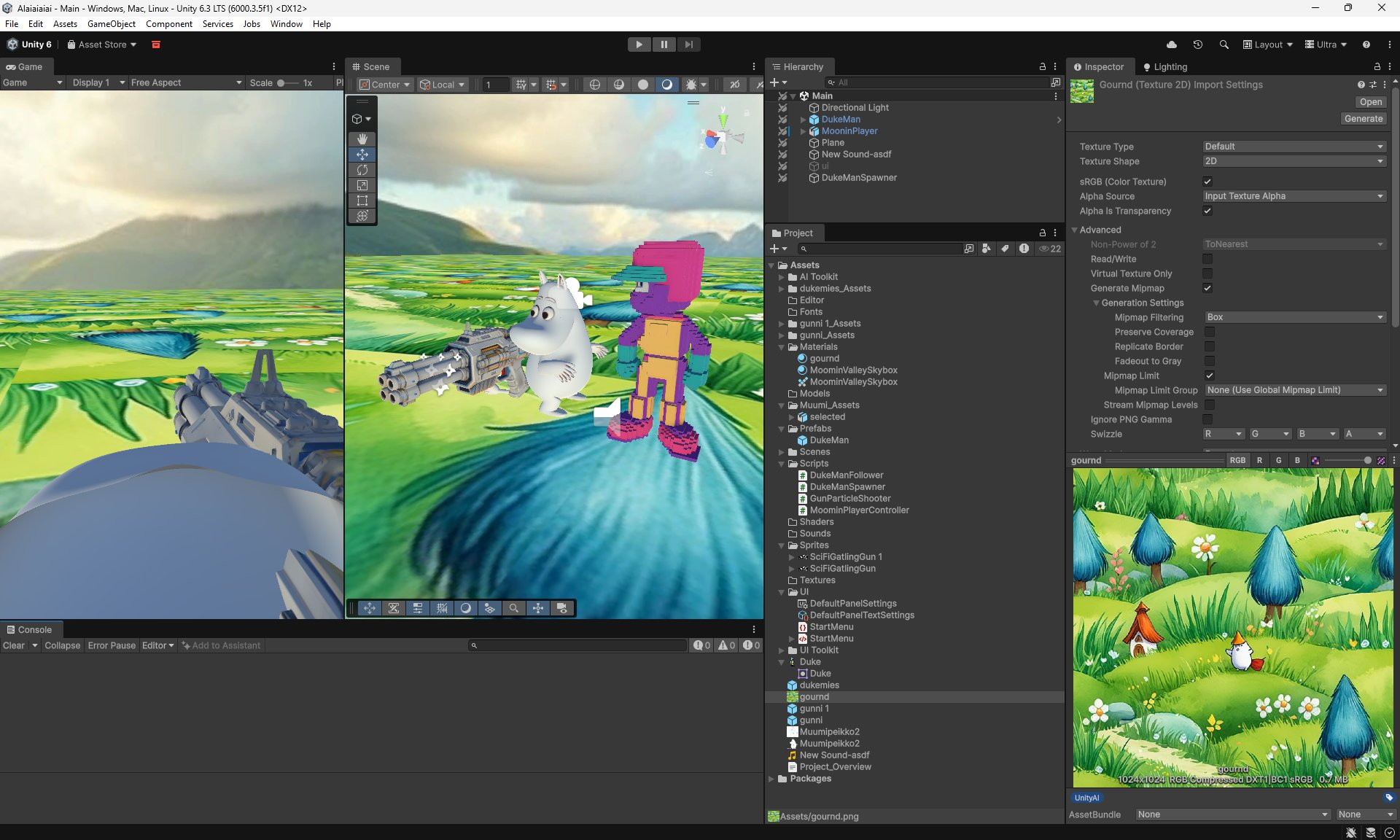Click the search magnifier in the top toolbar
Viewport: 1400px width, 840px height.
click(1224, 44)
